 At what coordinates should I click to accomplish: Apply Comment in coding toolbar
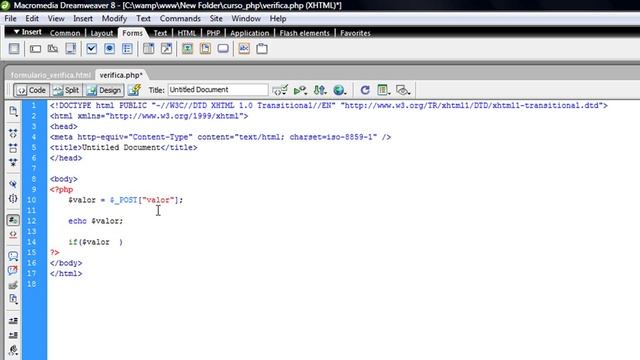(x=13, y=256)
